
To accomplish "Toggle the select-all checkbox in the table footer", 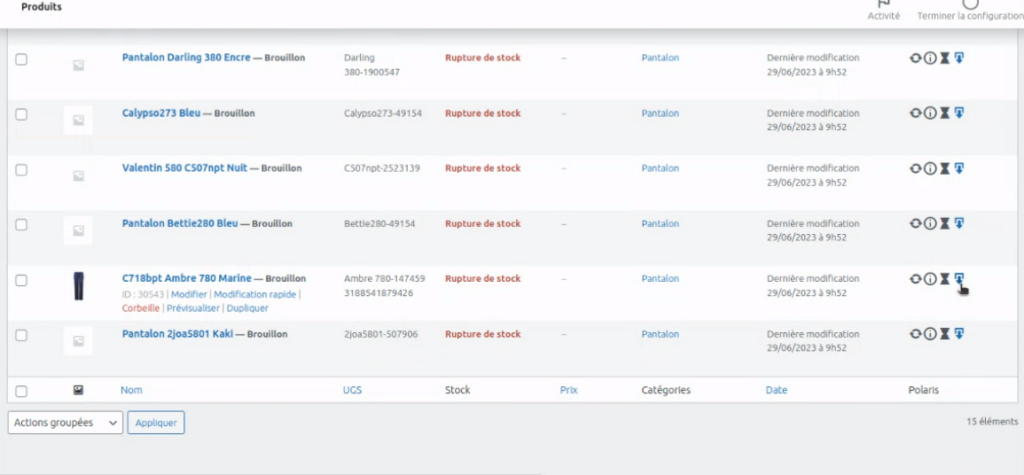I will click(21, 391).
